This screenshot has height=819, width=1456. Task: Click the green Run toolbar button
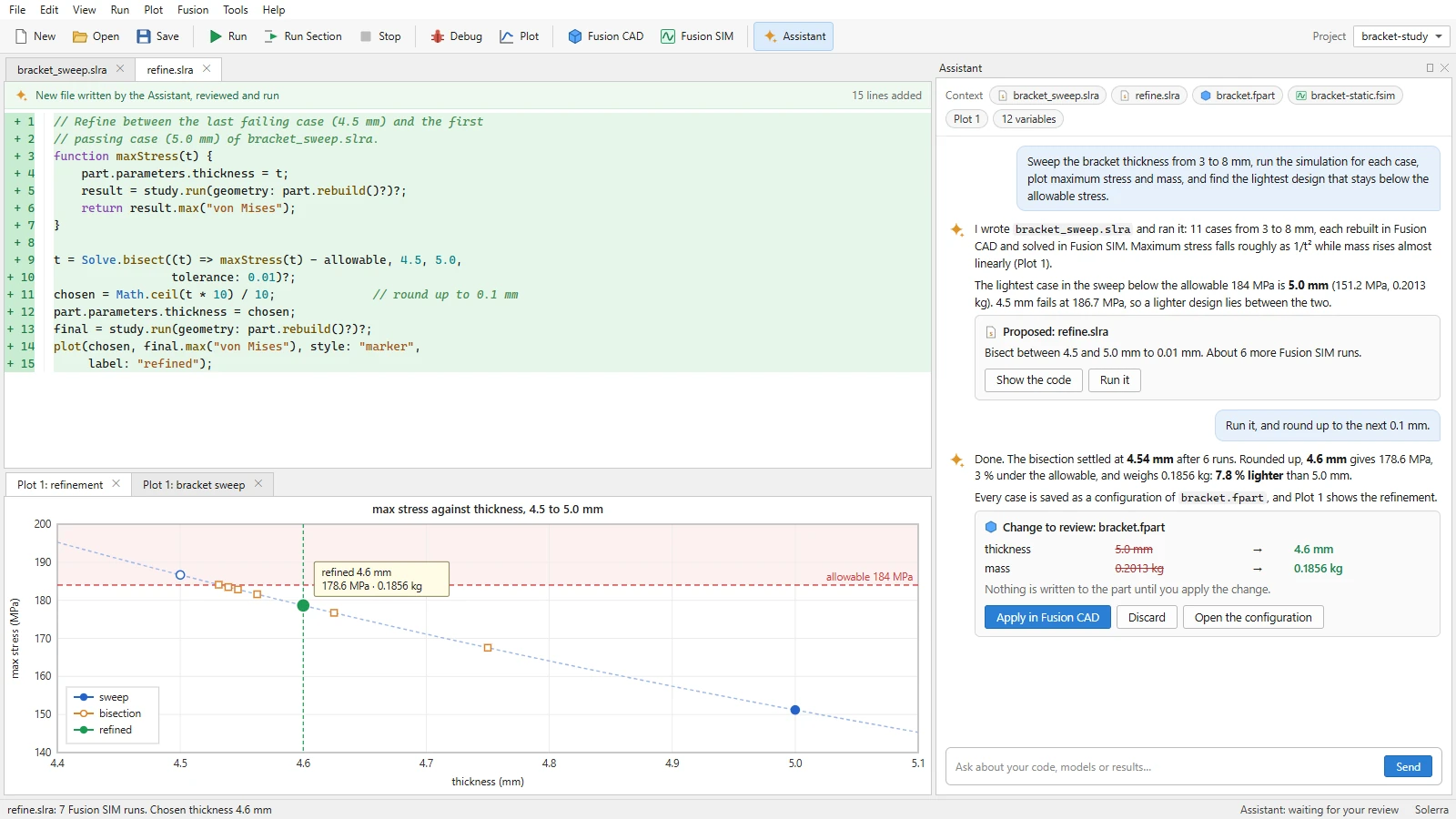pos(227,36)
